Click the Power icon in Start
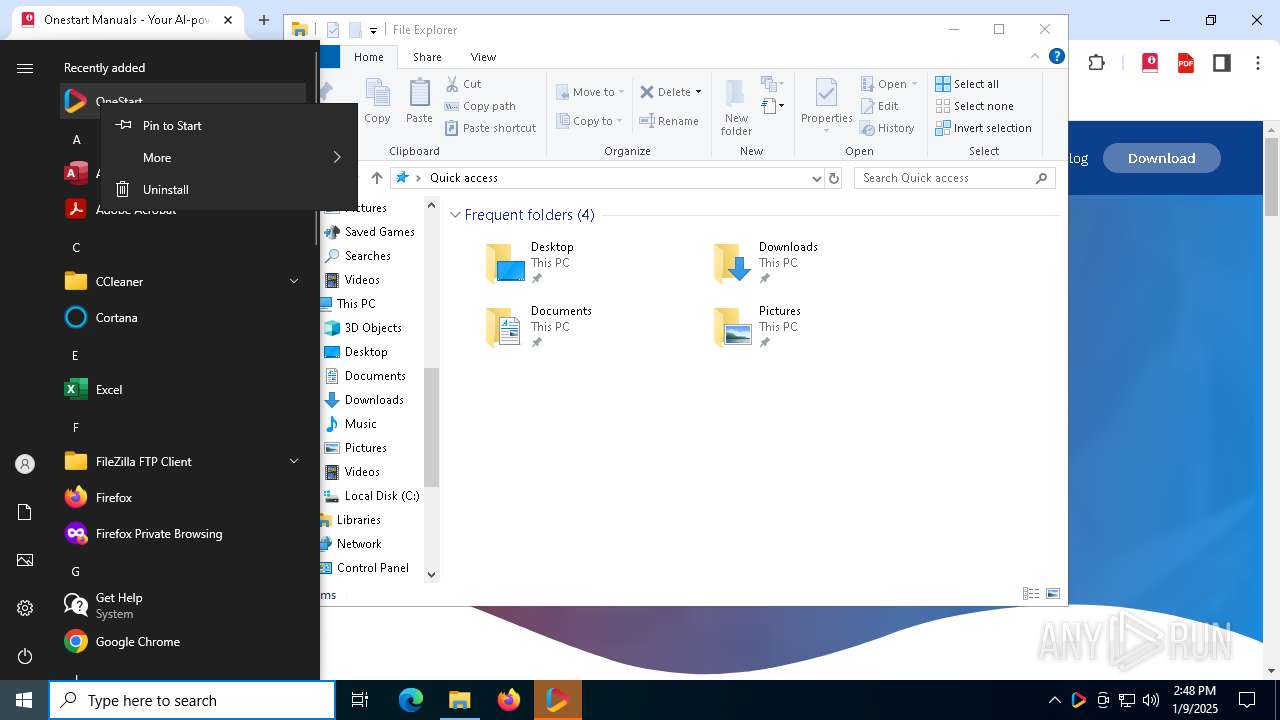Image resolution: width=1280 pixels, height=720 pixels. [x=25, y=656]
